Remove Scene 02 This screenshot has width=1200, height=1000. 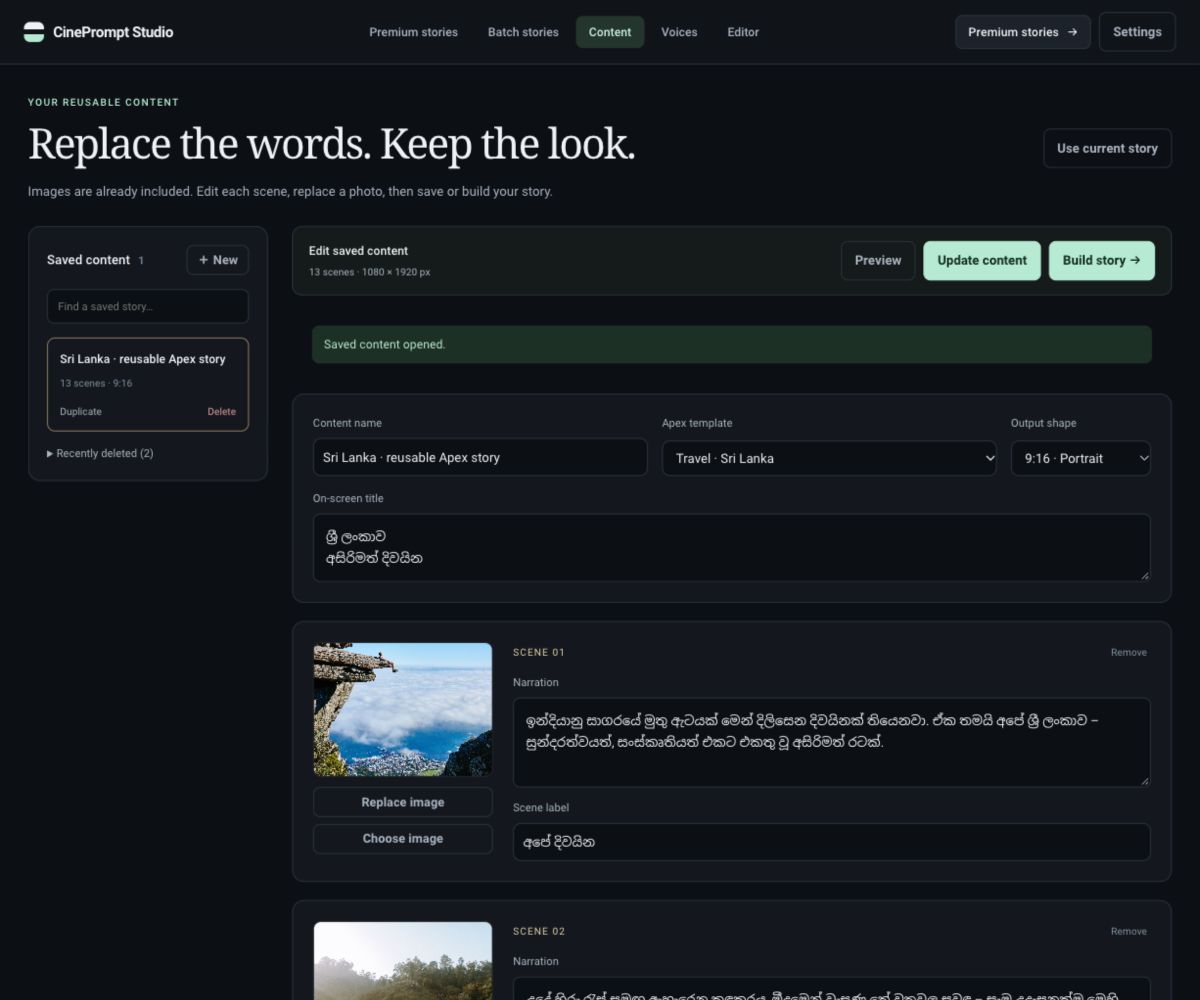tap(1129, 932)
